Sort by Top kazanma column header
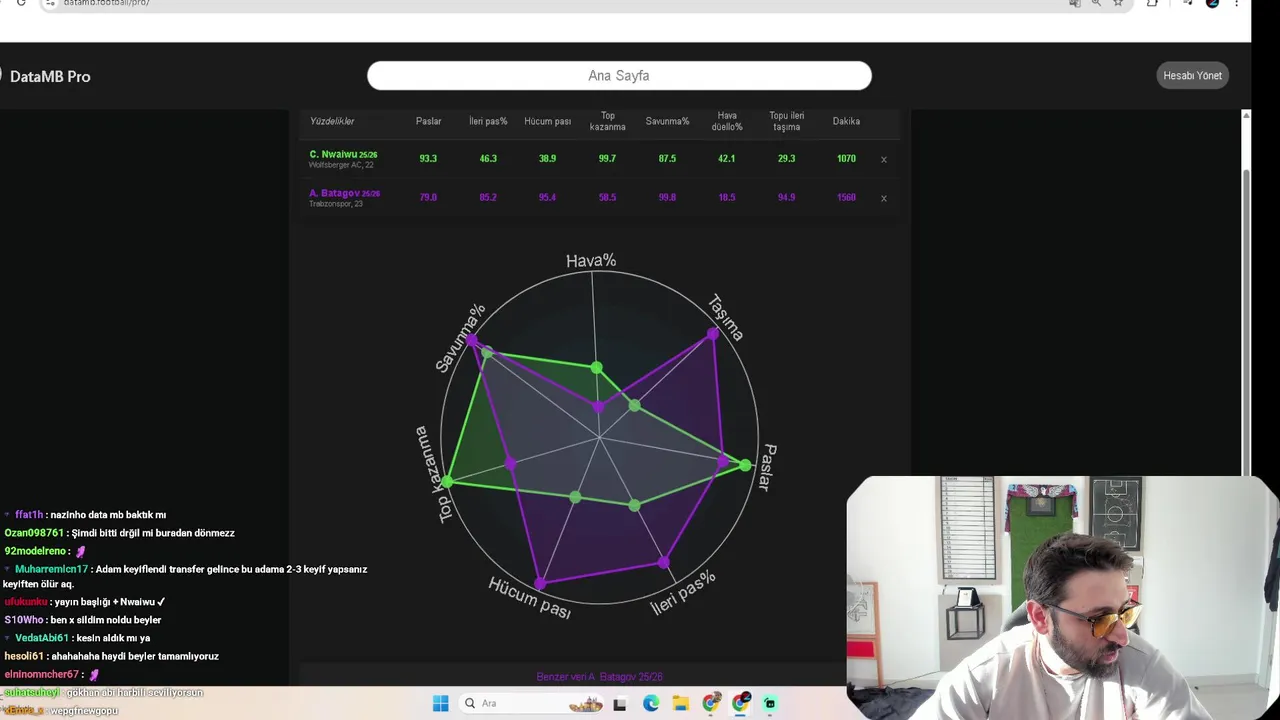The width and height of the screenshot is (1280, 720). [607, 121]
